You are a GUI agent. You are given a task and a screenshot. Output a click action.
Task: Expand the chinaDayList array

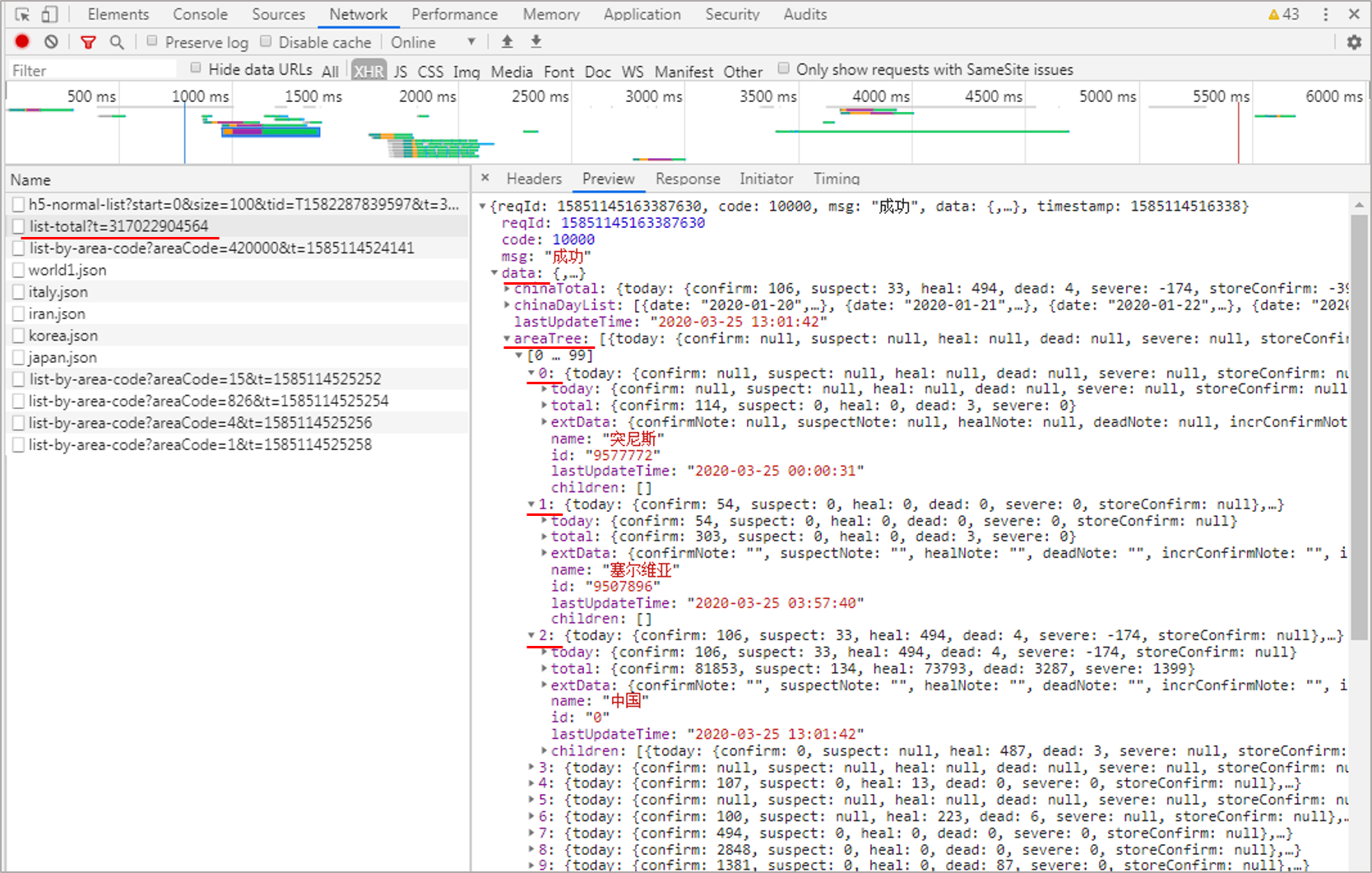coord(507,305)
